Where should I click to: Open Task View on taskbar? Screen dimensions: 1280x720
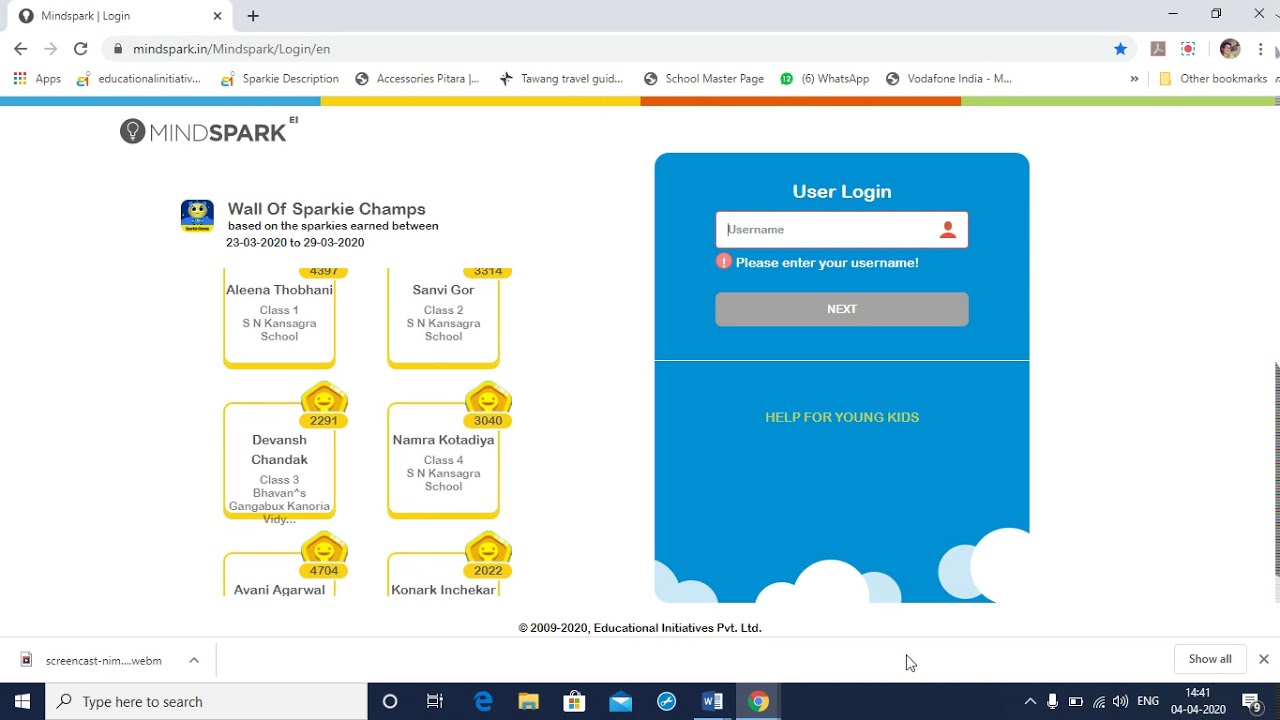pyautogui.click(x=435, y=701)
